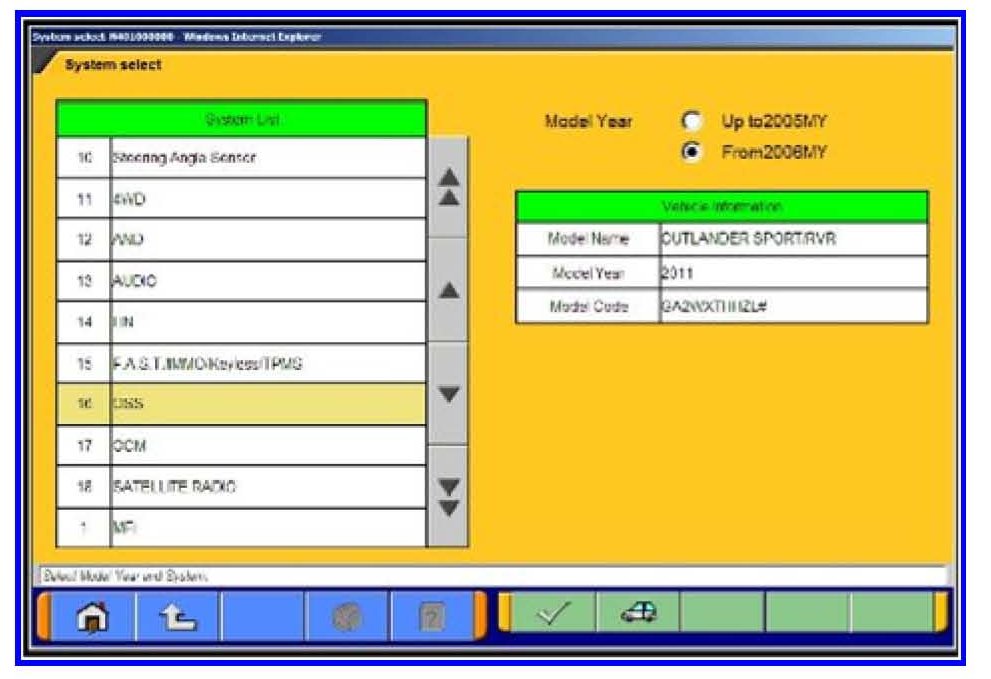Image resolution: width=991 pixels, height=679 pixels.
Task: Click the Model Name field OUTLANDER SPORT/RVR
Action: coord(790,239)
